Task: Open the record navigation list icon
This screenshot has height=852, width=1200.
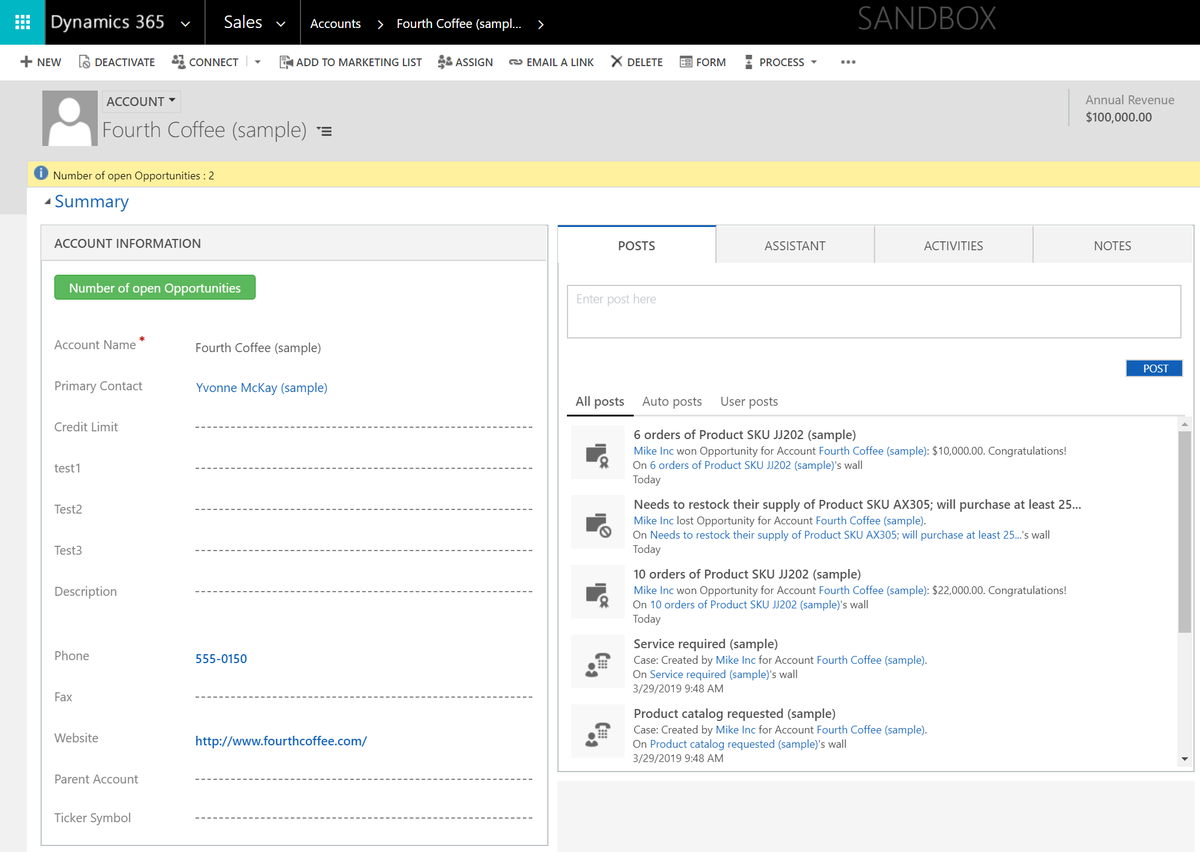Action: pos(324,131)
